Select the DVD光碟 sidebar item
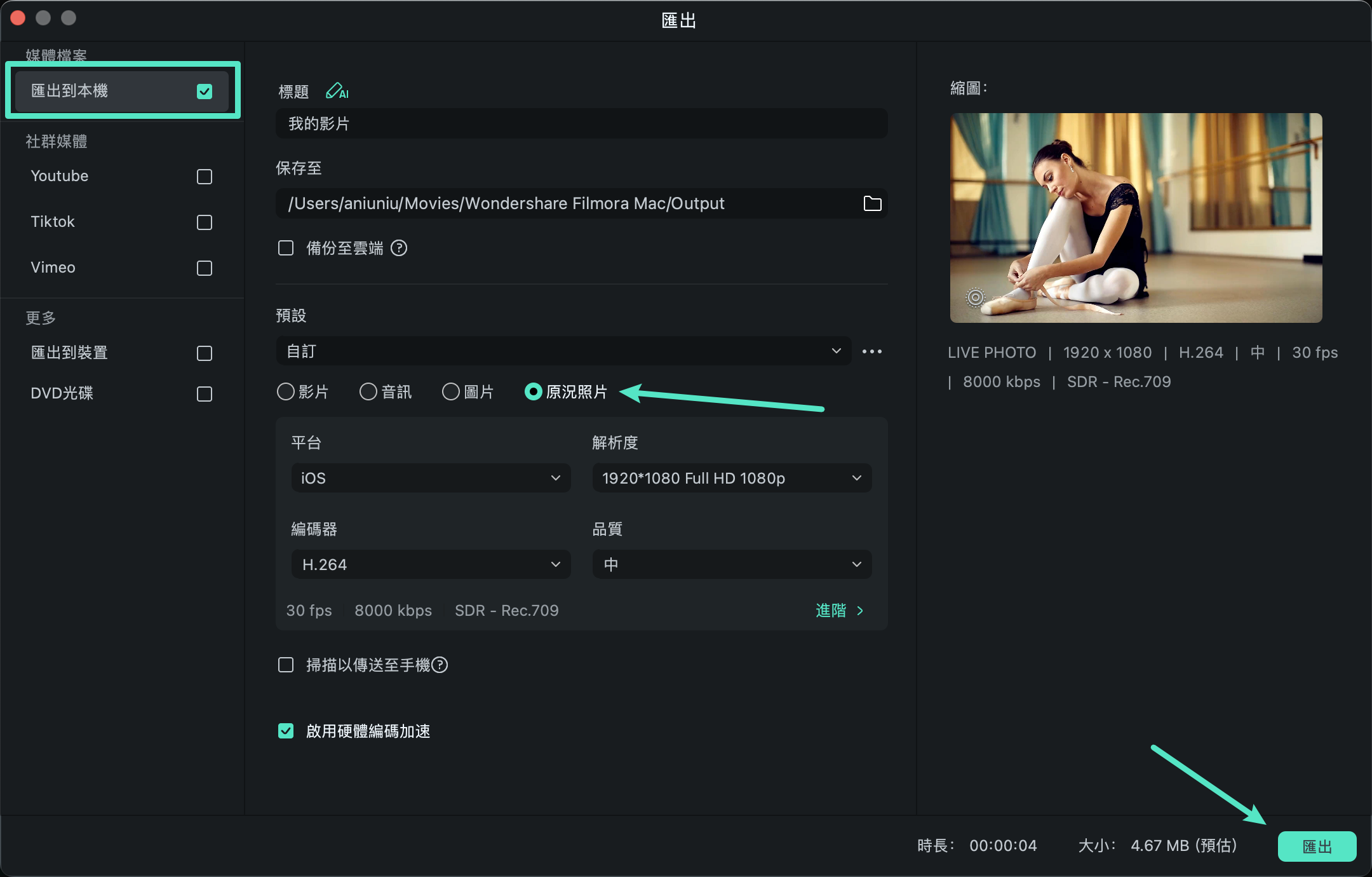The width and height of the screenshot is (1372, 877). coord(121,393)
